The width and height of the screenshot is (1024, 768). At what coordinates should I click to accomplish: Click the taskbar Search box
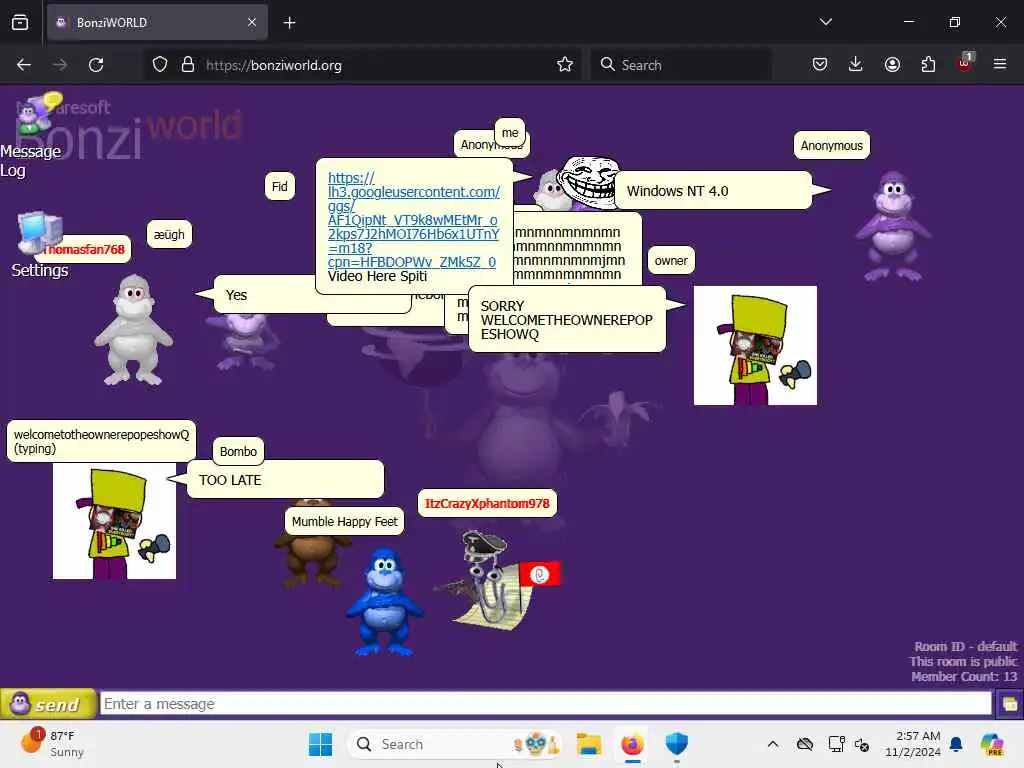tap(456, 744)
